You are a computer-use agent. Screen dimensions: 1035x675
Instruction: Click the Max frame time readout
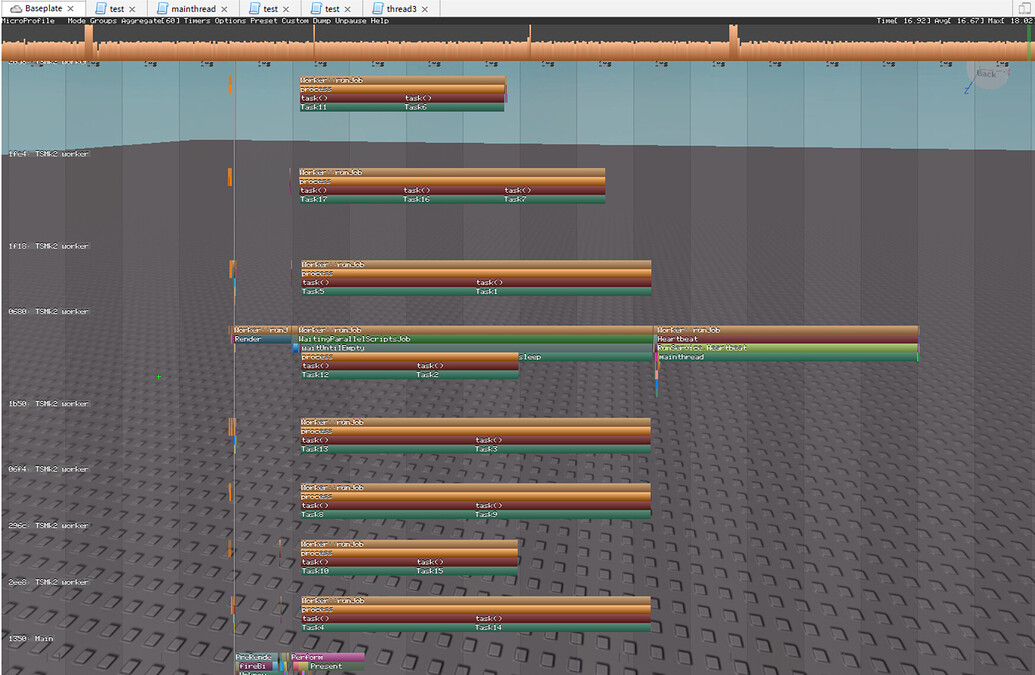pos(1011,20)
